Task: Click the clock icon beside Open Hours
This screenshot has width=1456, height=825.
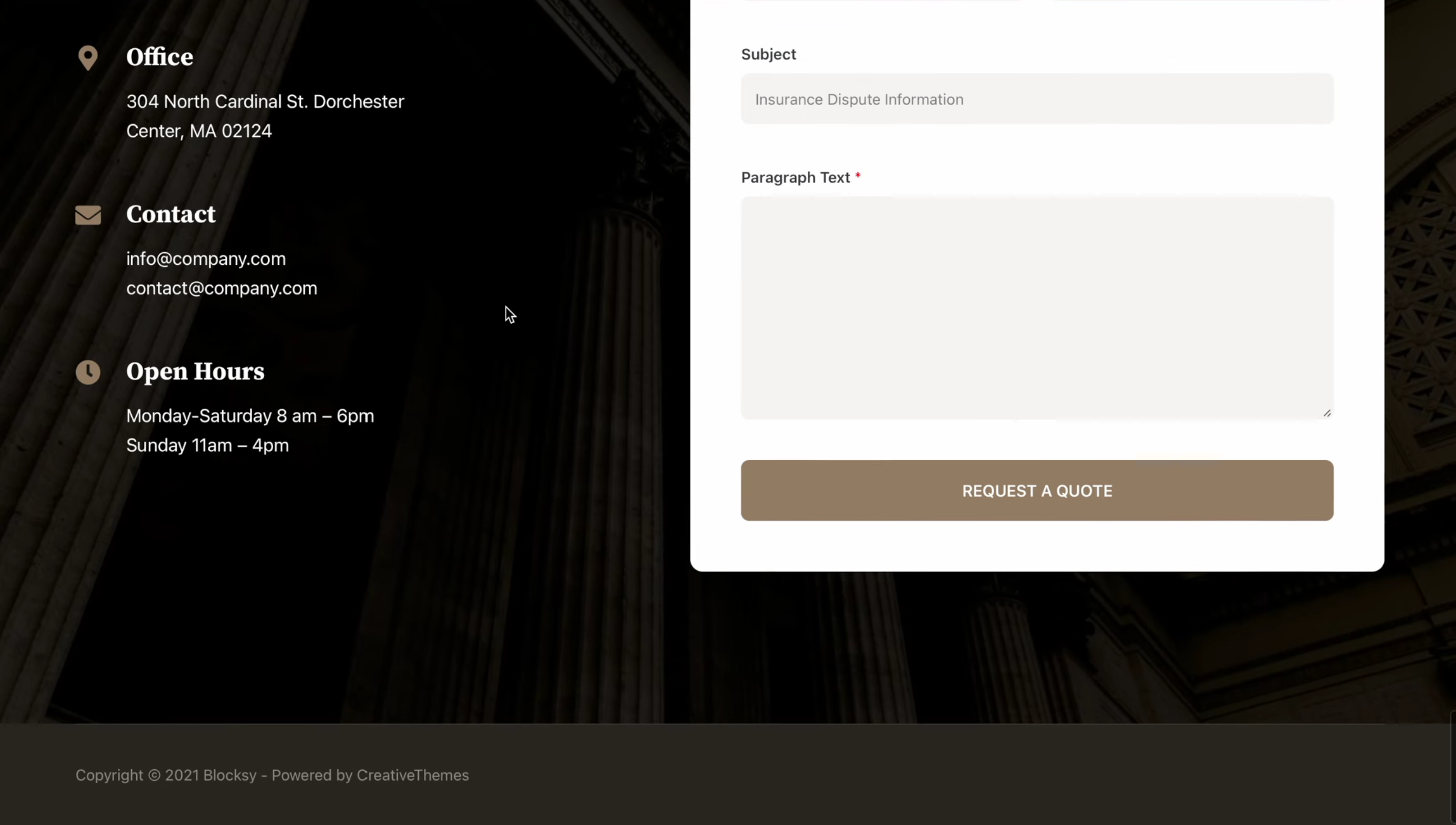Action: pos(87,372)
